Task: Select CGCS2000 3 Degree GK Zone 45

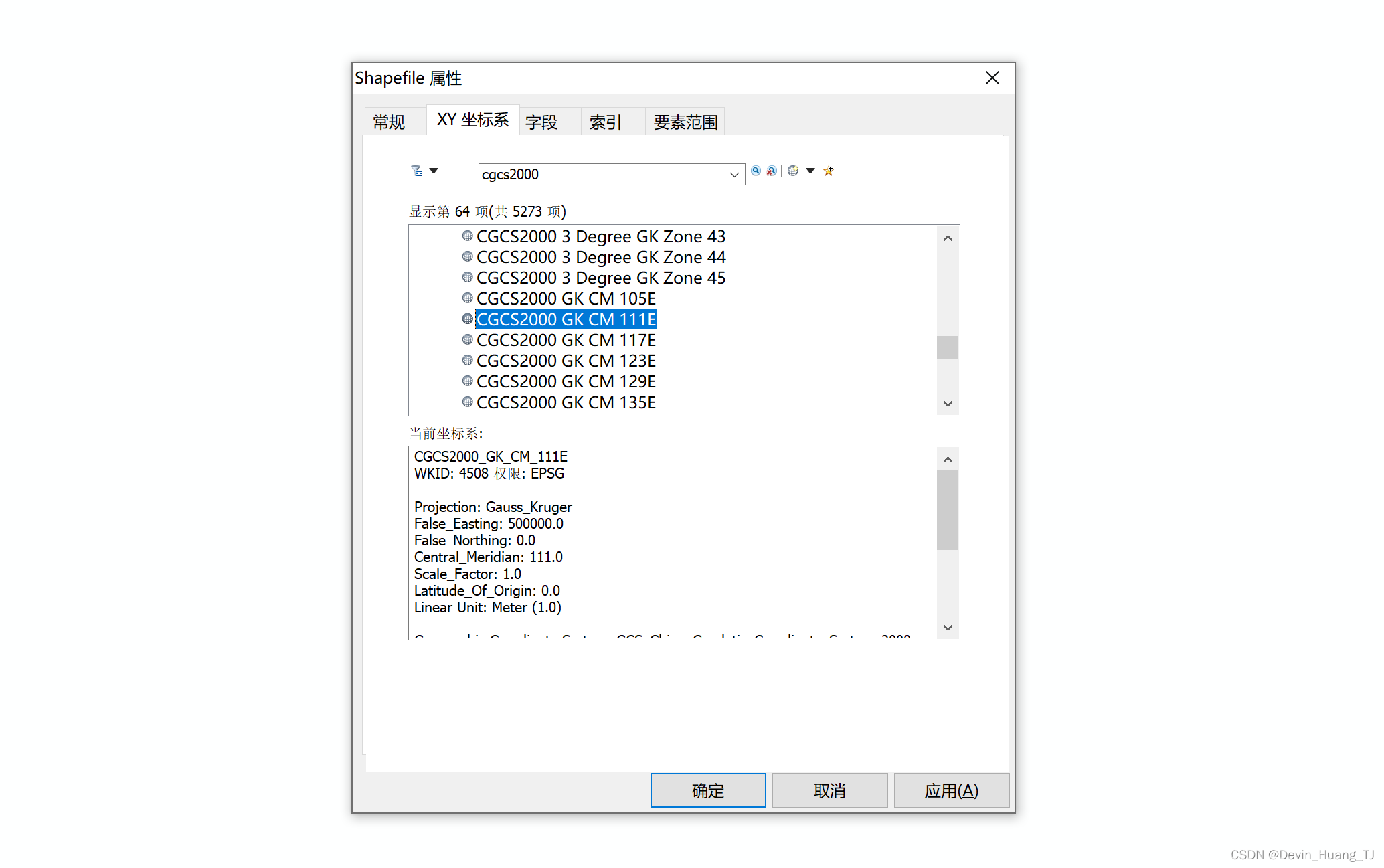Action: (x=600, y=278)
